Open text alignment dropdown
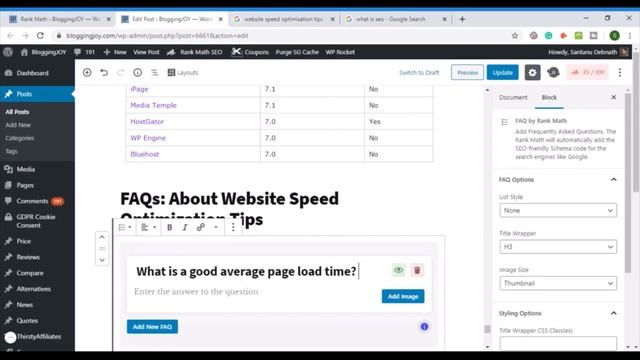640x360 pixels. pyautogui.click(x=148, y=227)
